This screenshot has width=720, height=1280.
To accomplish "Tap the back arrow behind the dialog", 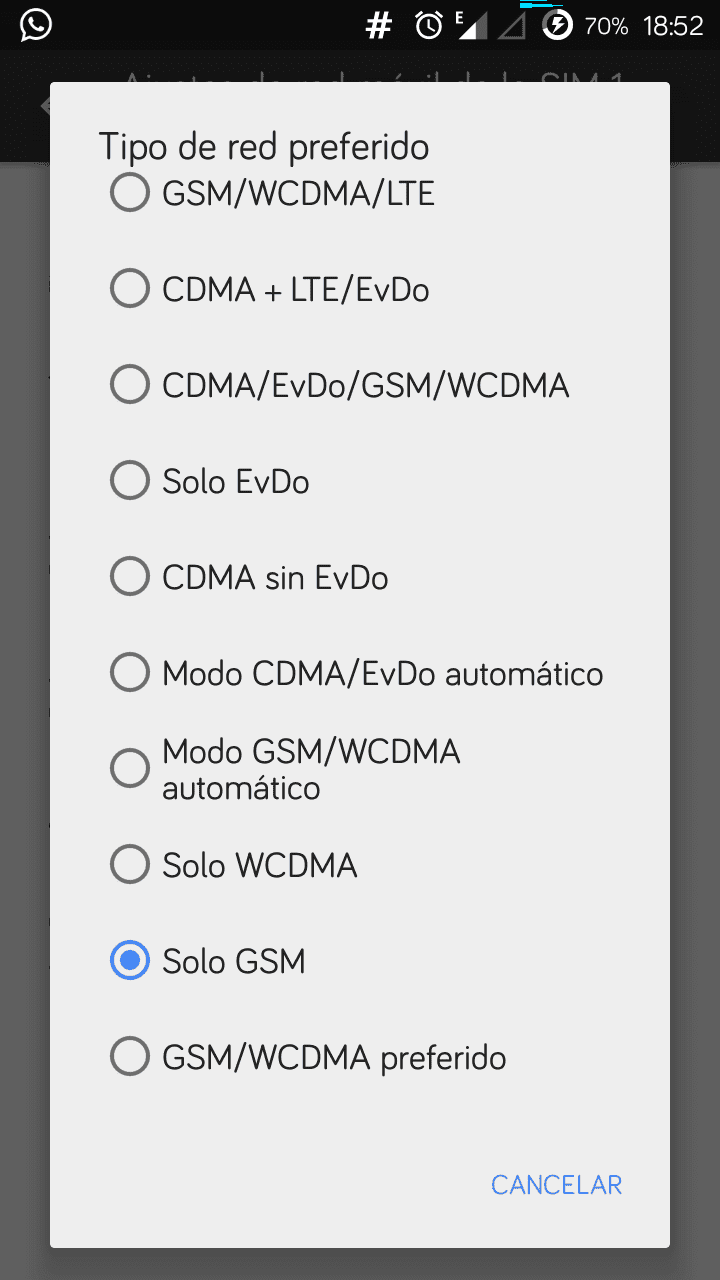I will tap(45, 106).
